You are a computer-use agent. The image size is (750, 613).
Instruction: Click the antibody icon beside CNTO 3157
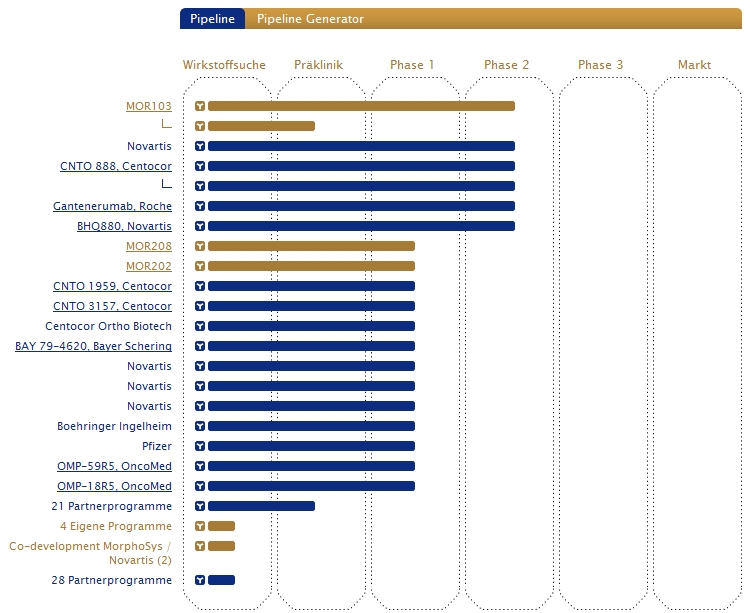(x=200, y=306)
